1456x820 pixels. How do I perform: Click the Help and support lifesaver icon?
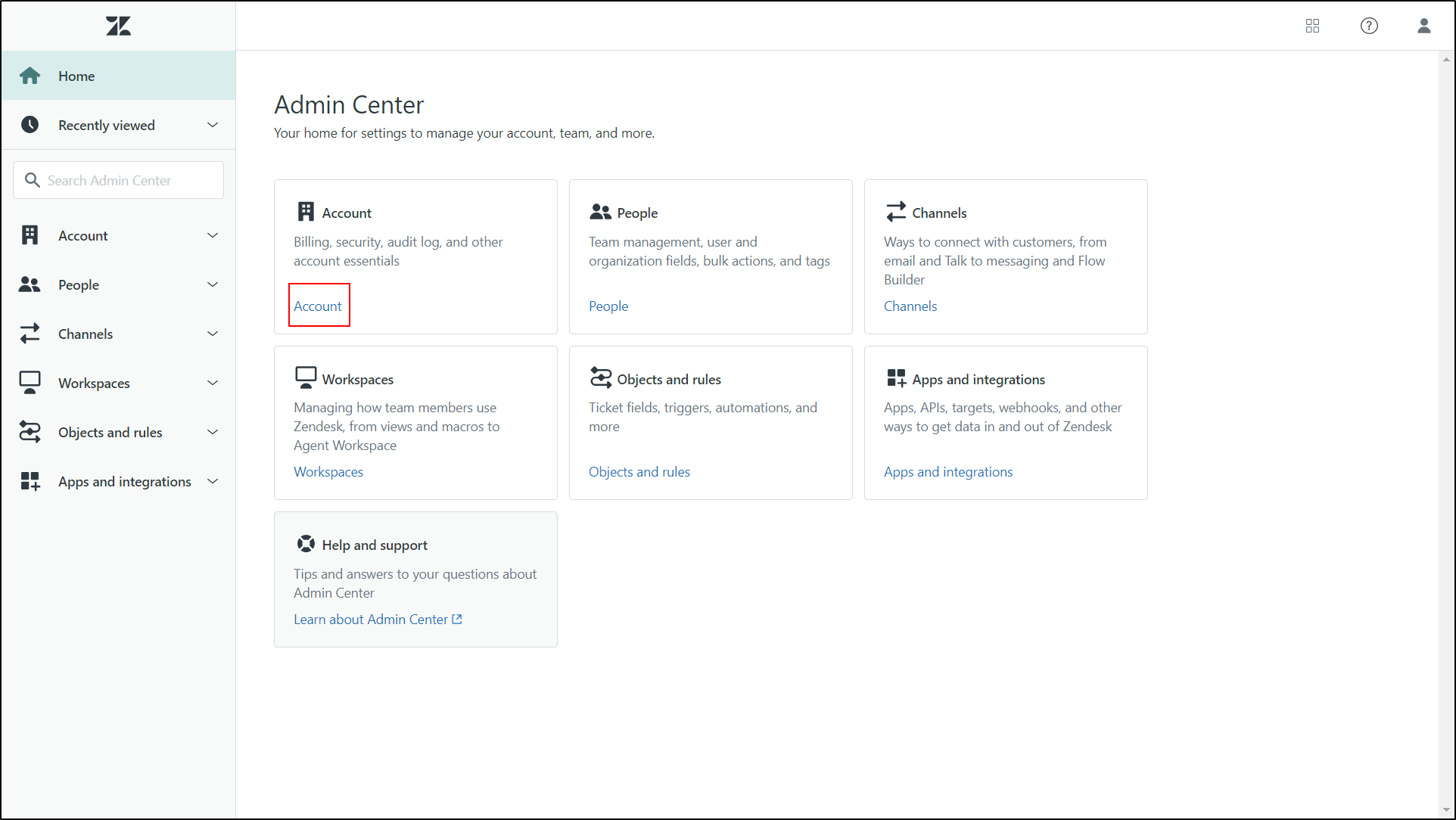pos(306,544)
